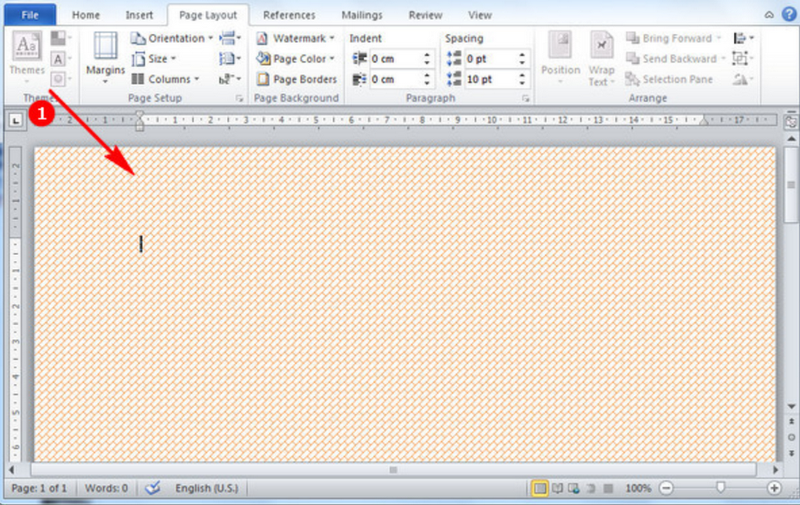Click the zoom in plus button
The image size is (800, 505).
pos(774,489)
